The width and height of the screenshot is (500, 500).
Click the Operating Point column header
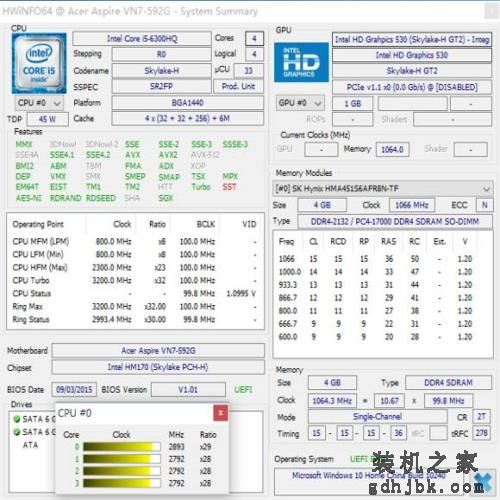point(38,224)
